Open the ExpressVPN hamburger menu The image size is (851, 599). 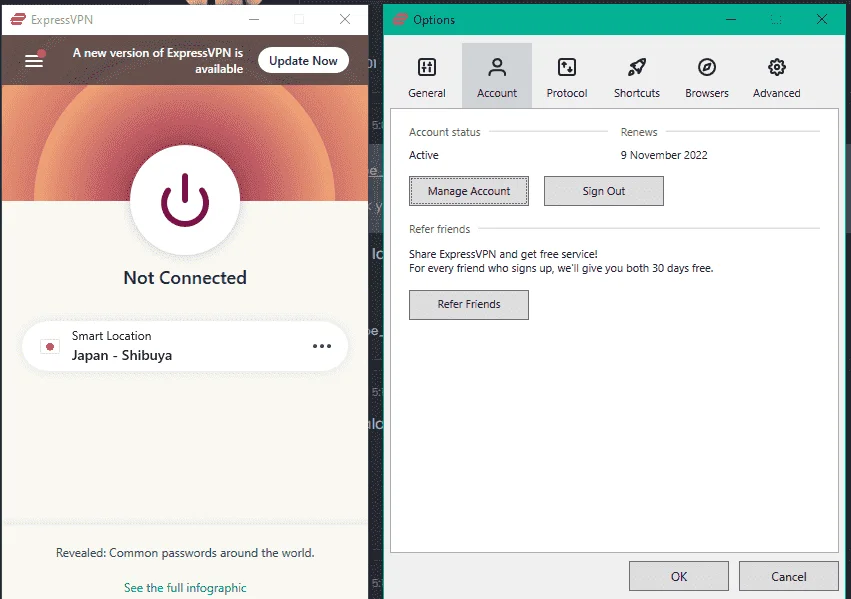[x=34, y=61]
